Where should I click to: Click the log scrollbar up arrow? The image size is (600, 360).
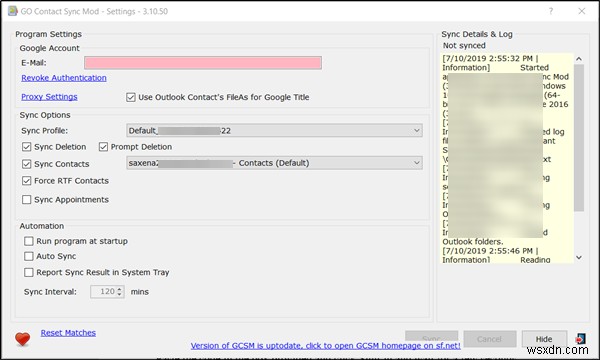(x=579, y=59)
